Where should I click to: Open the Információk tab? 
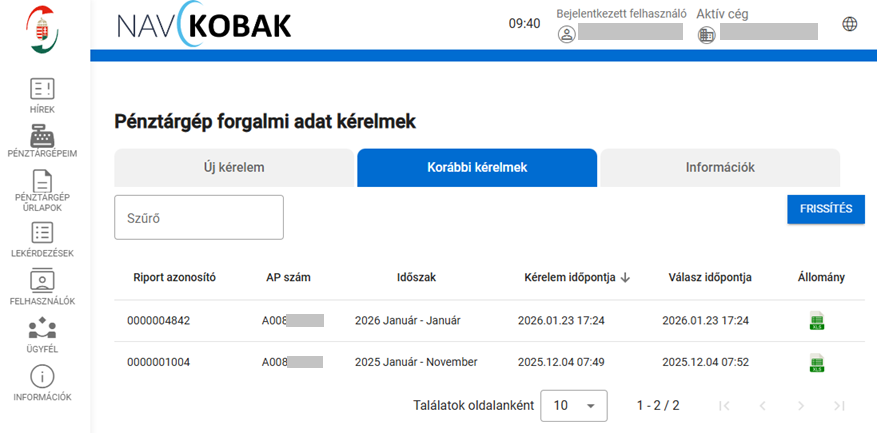pos(719,168)
